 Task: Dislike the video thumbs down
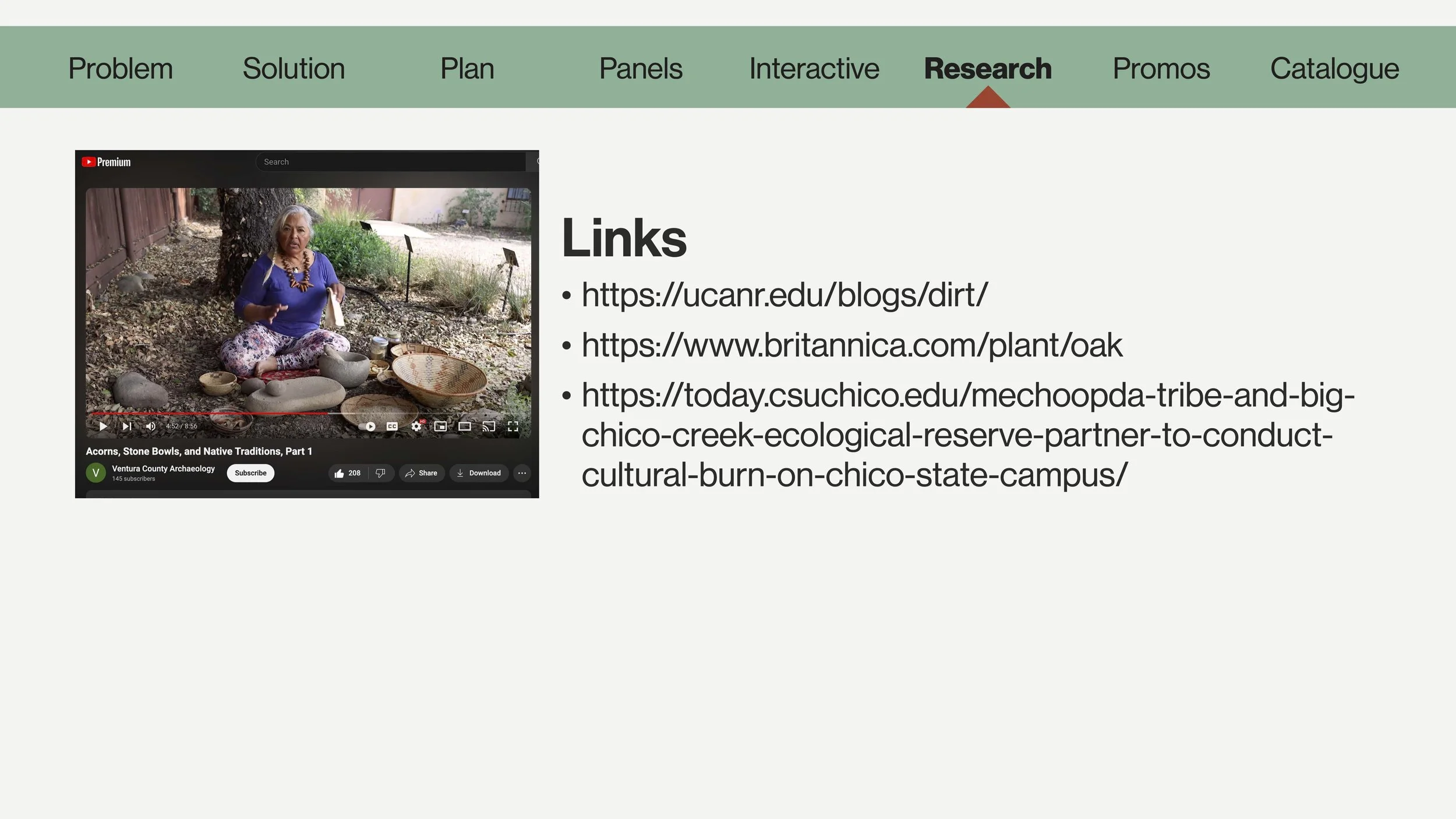point(380,473)
